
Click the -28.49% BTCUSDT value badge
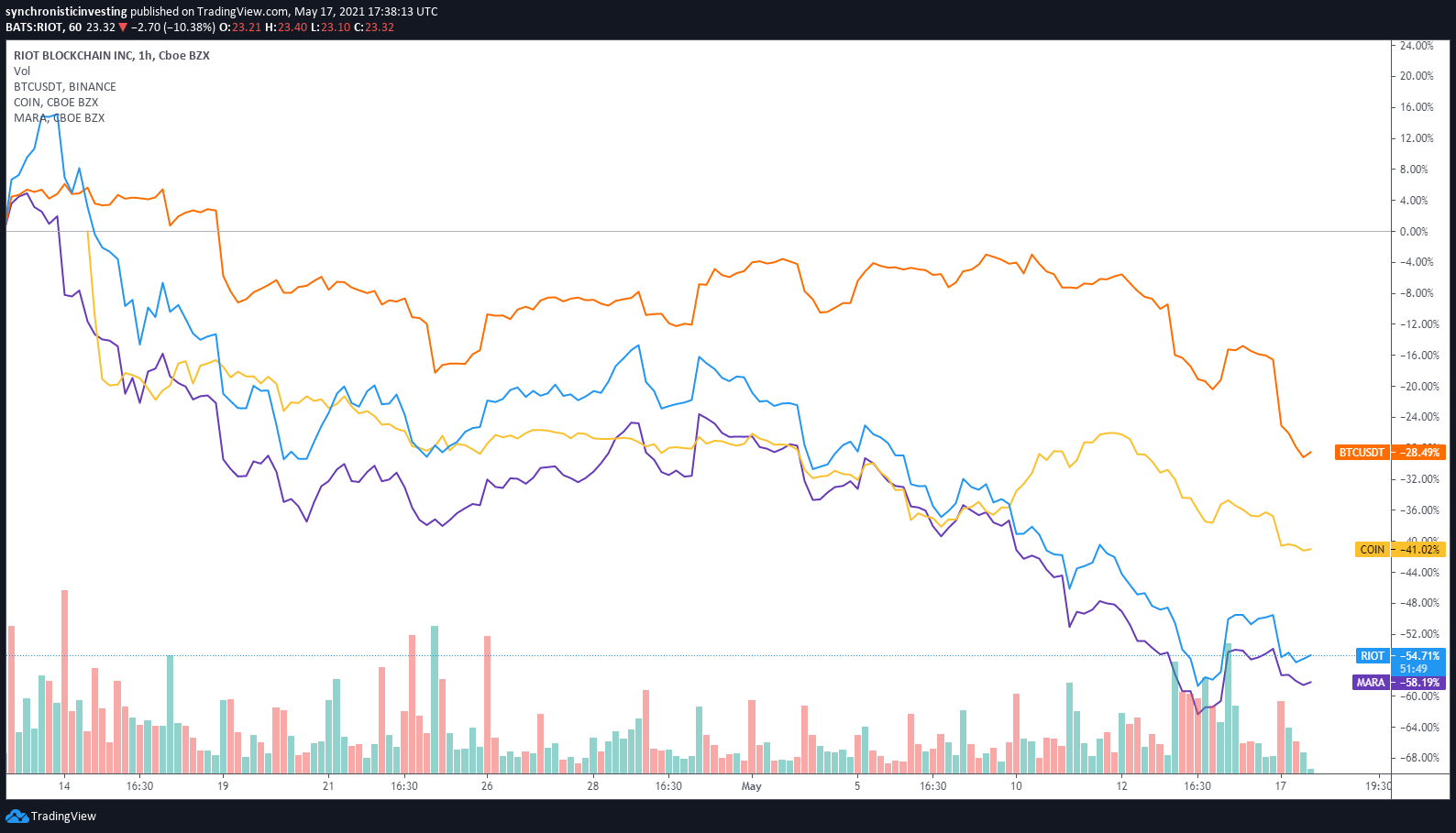(1418, 453)
